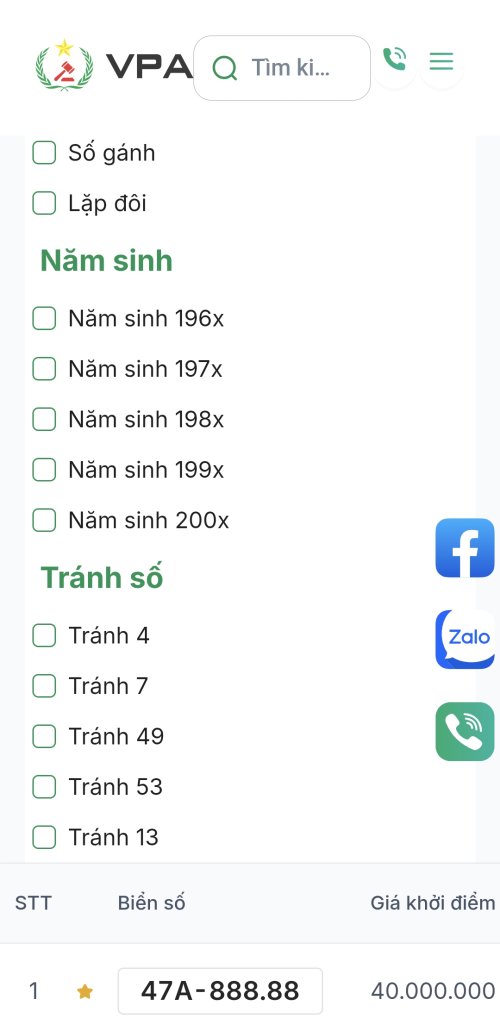Select Năm sinh 199x checkbox
Screen dimensions: 500x1024
pyautogui.click(x=44, y=470)
